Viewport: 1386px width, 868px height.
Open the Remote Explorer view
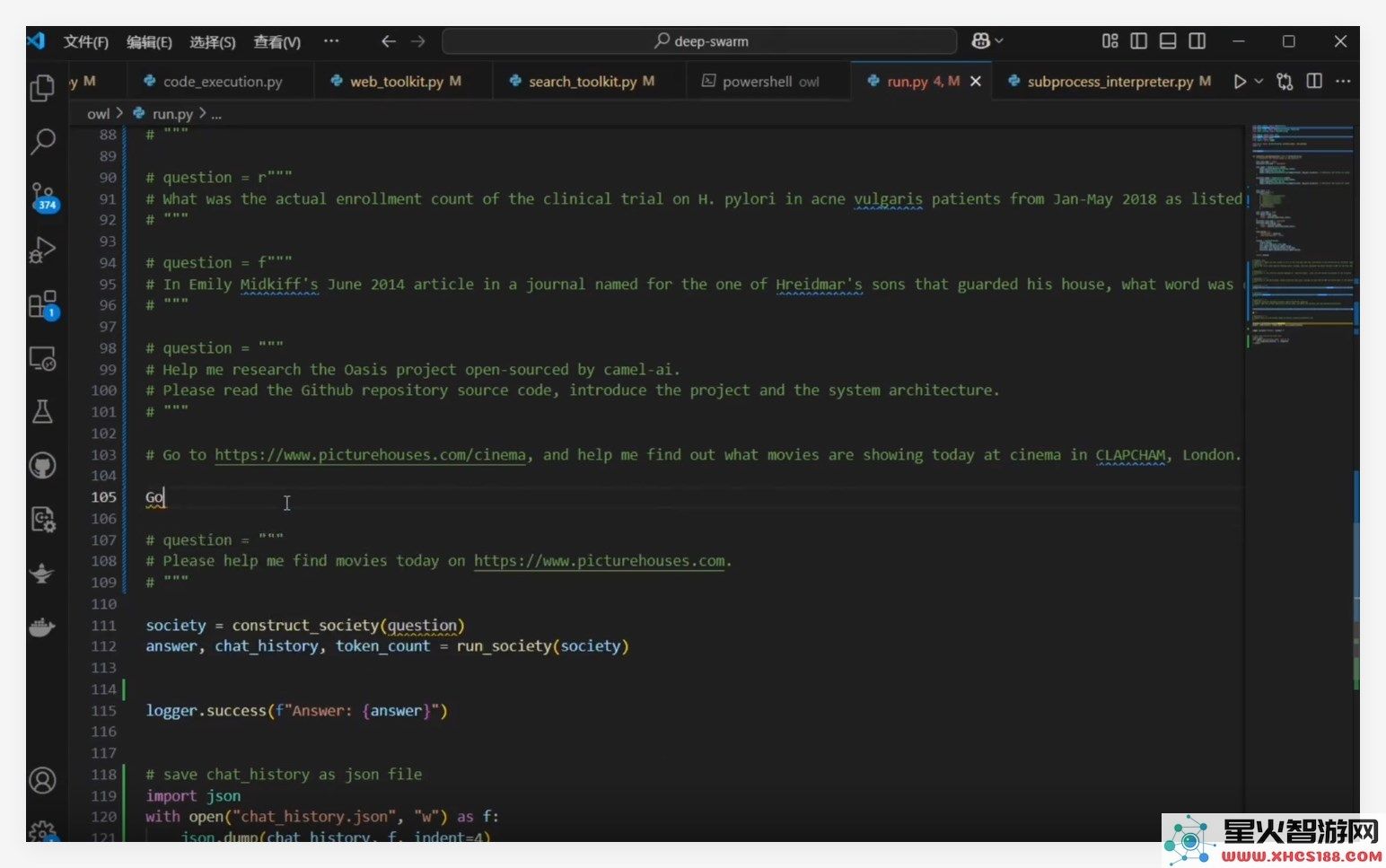point(42,358)
